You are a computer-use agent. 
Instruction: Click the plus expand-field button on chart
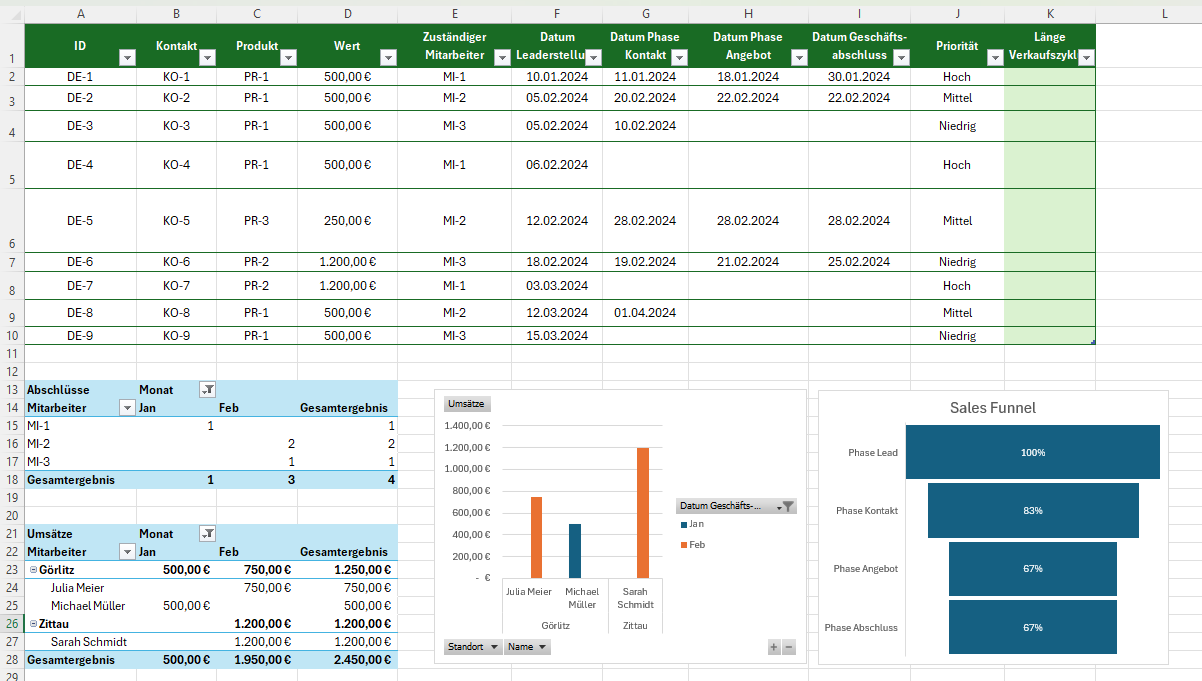(773, 647)
